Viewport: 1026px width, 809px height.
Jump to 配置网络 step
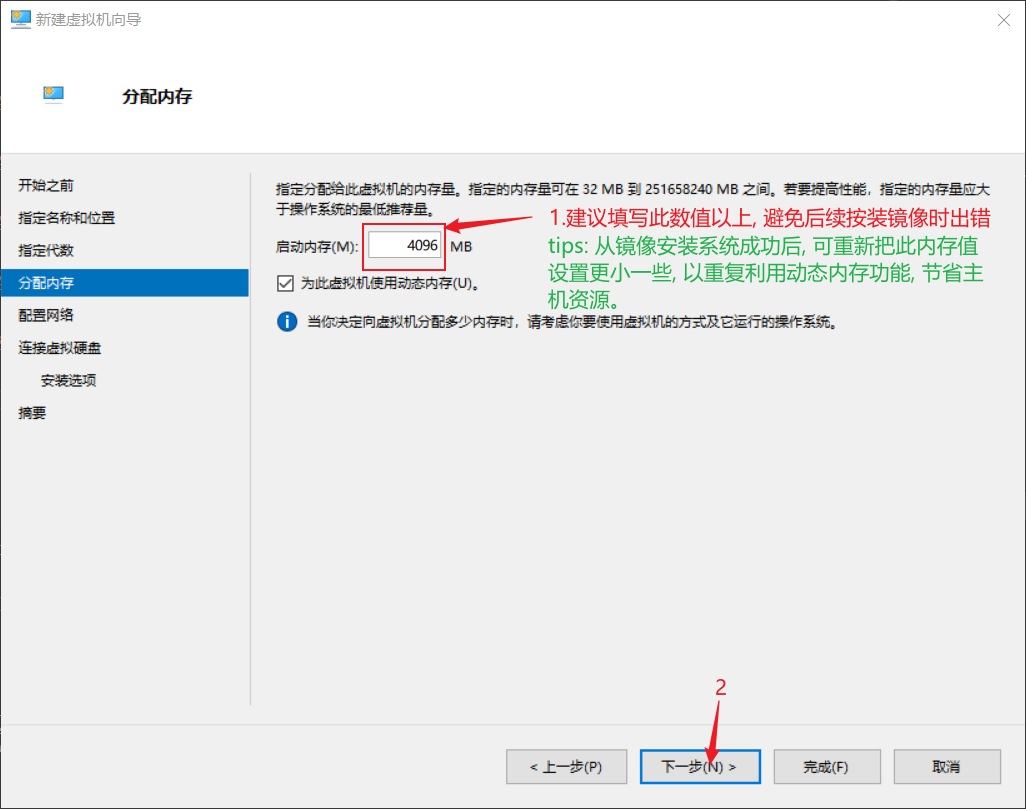coord(46,315)
